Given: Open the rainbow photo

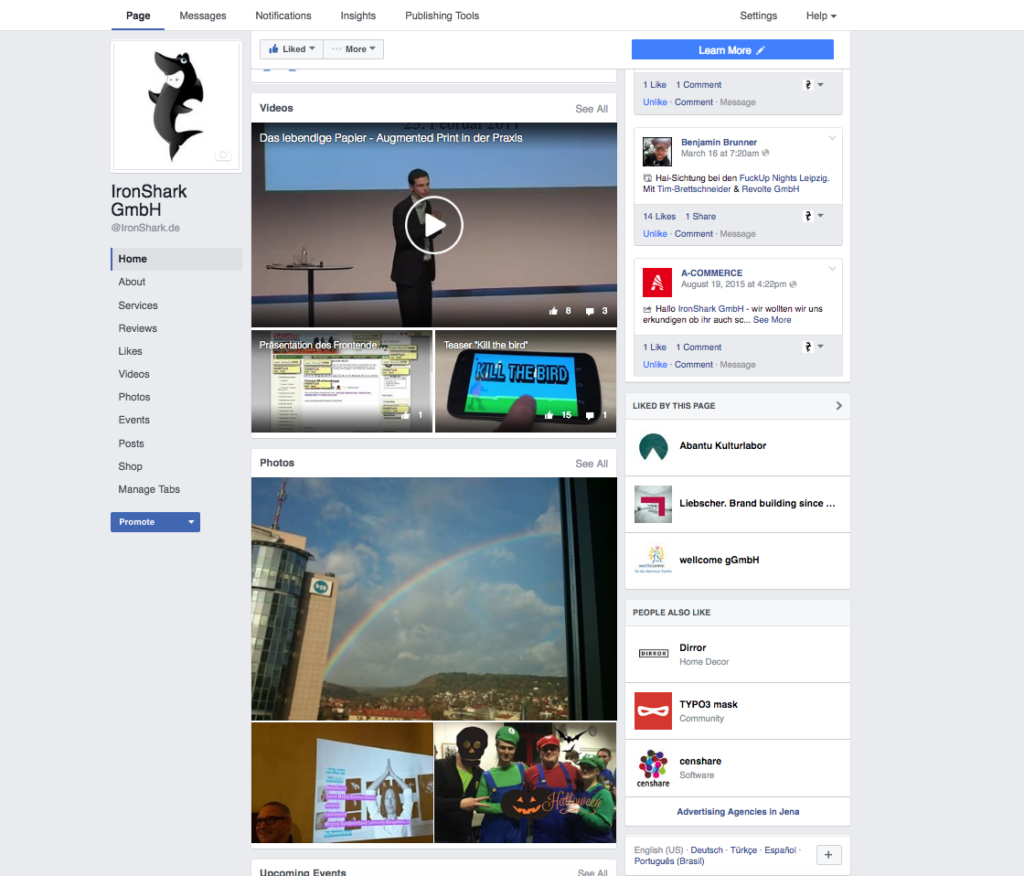Looking at the screenshot, I should point(434,598).
